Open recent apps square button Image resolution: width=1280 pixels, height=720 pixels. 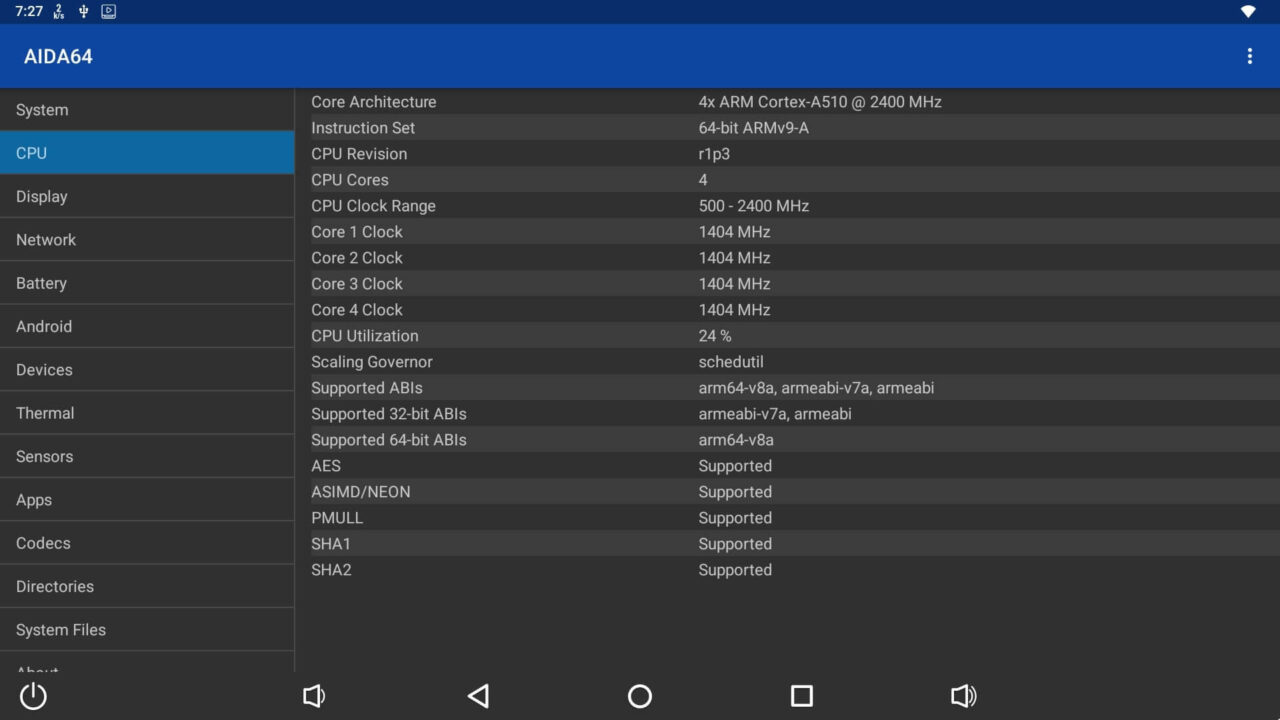pyautogui.click(x=801, y=696)
